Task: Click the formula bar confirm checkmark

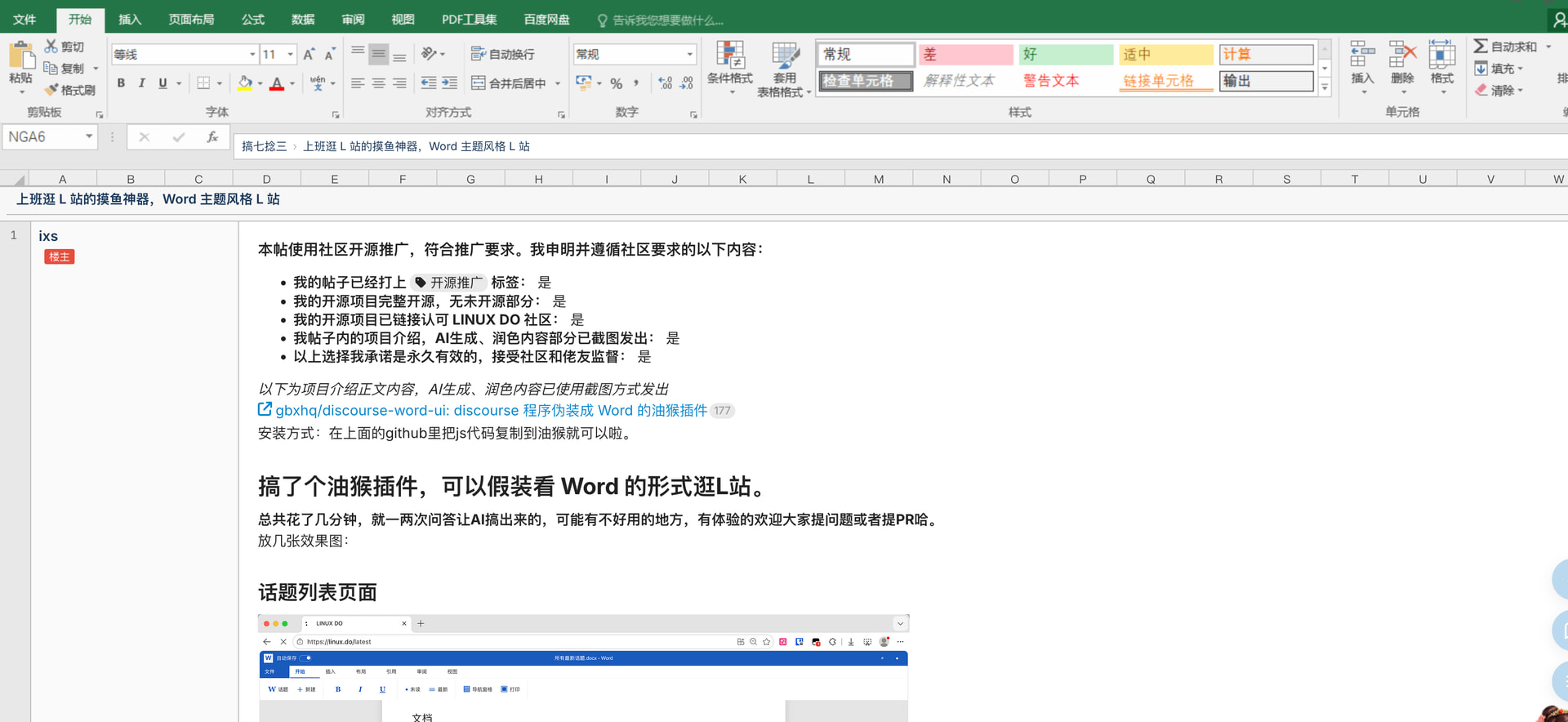Action: tap(178, 137)
